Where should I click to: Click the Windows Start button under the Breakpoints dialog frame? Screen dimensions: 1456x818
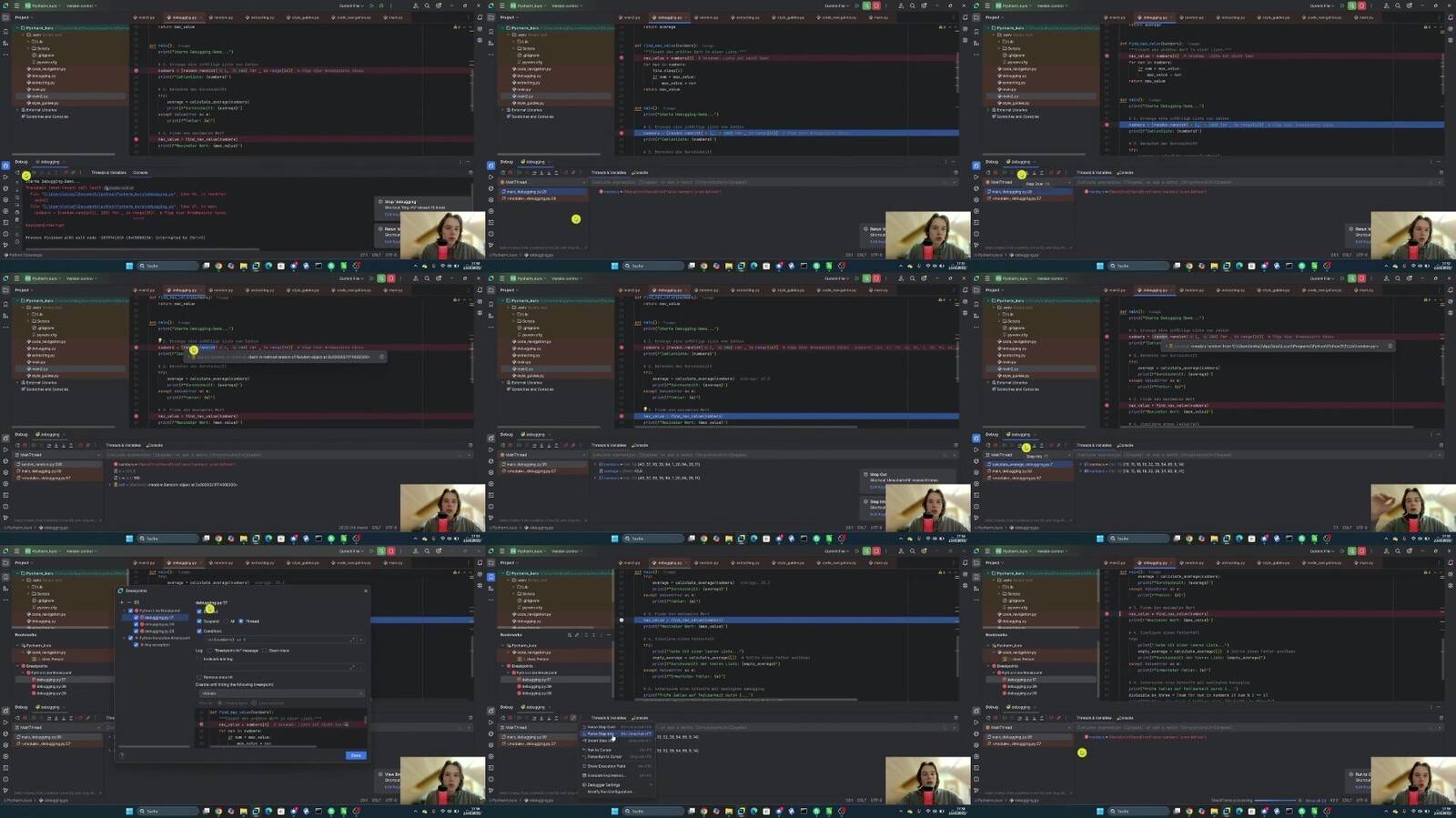pyautogui.click(x=129, y=810)
